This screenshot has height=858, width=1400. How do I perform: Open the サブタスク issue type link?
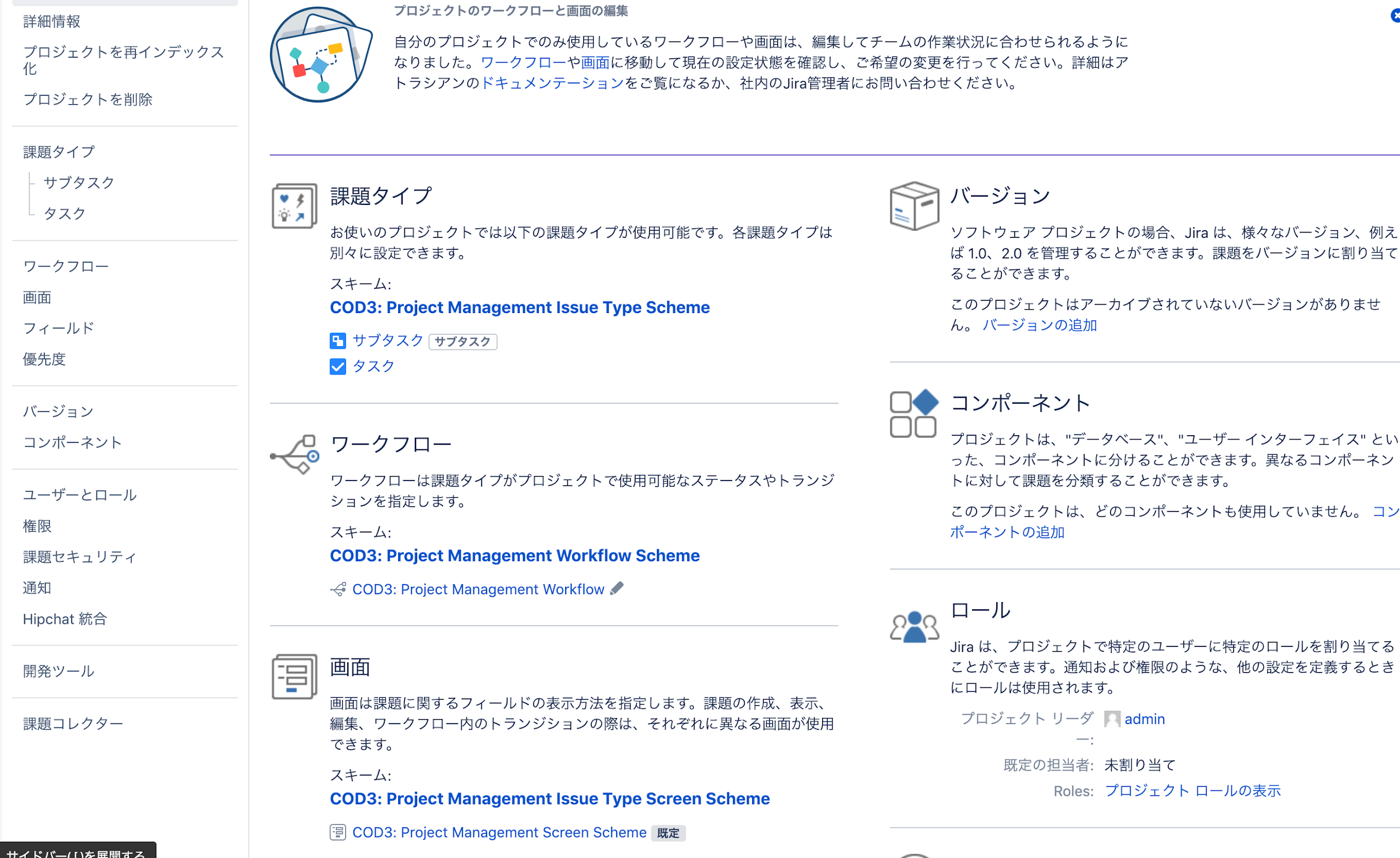388,341
